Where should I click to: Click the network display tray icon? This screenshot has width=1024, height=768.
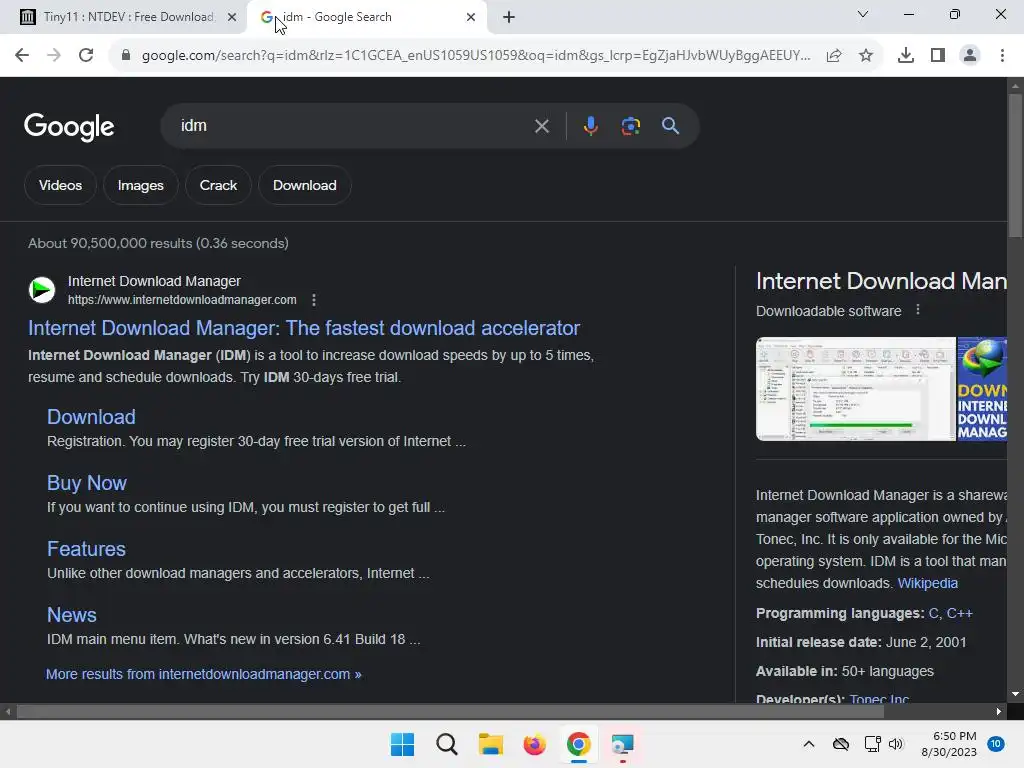872,744
